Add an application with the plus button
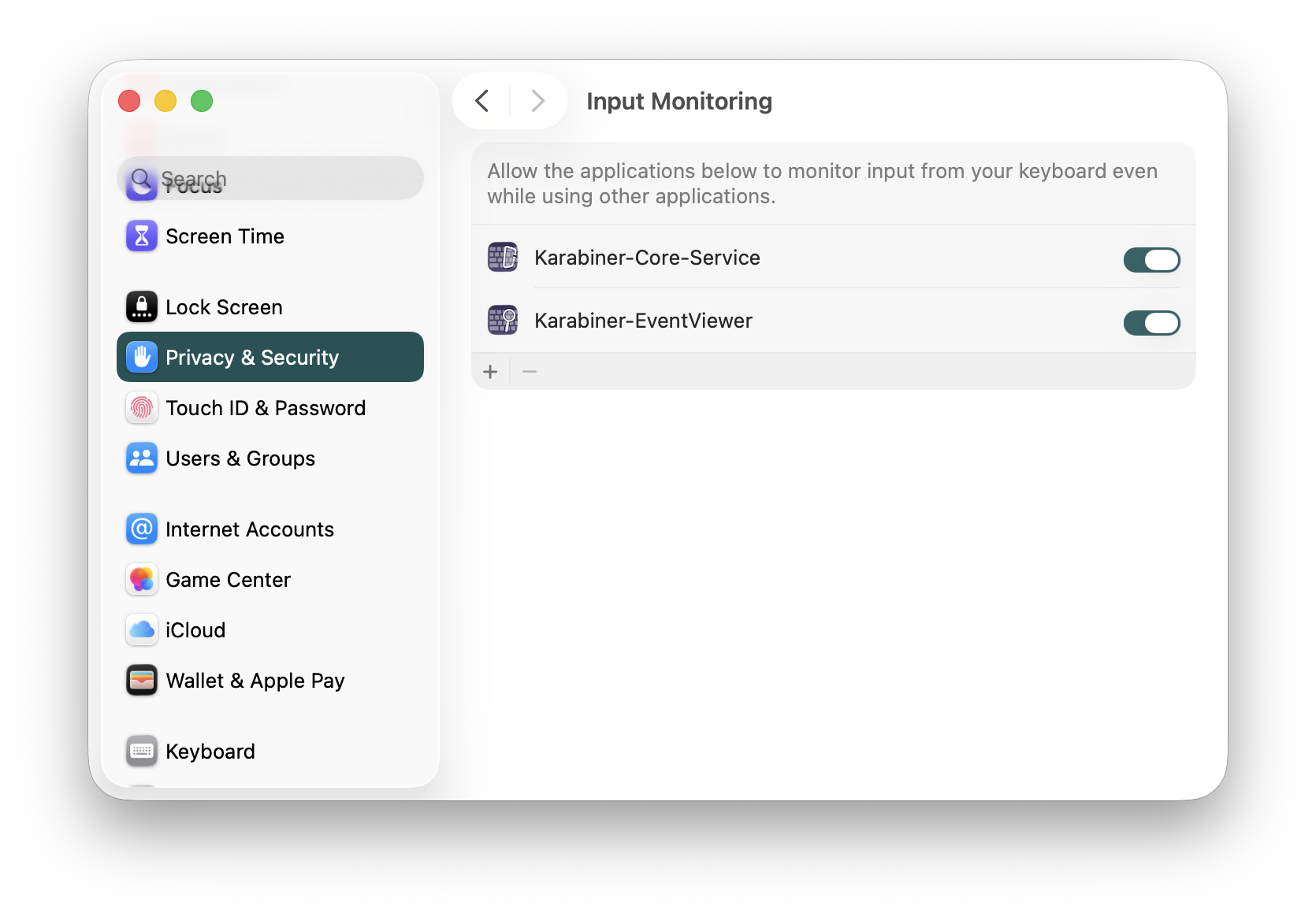1316x917 pixels. (x=490, y=371)
